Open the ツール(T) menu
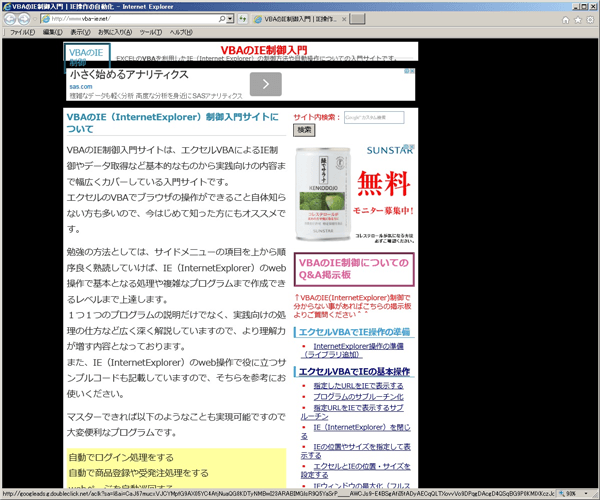600x500 pixels. pyautogui.click(x=150, y=32)
